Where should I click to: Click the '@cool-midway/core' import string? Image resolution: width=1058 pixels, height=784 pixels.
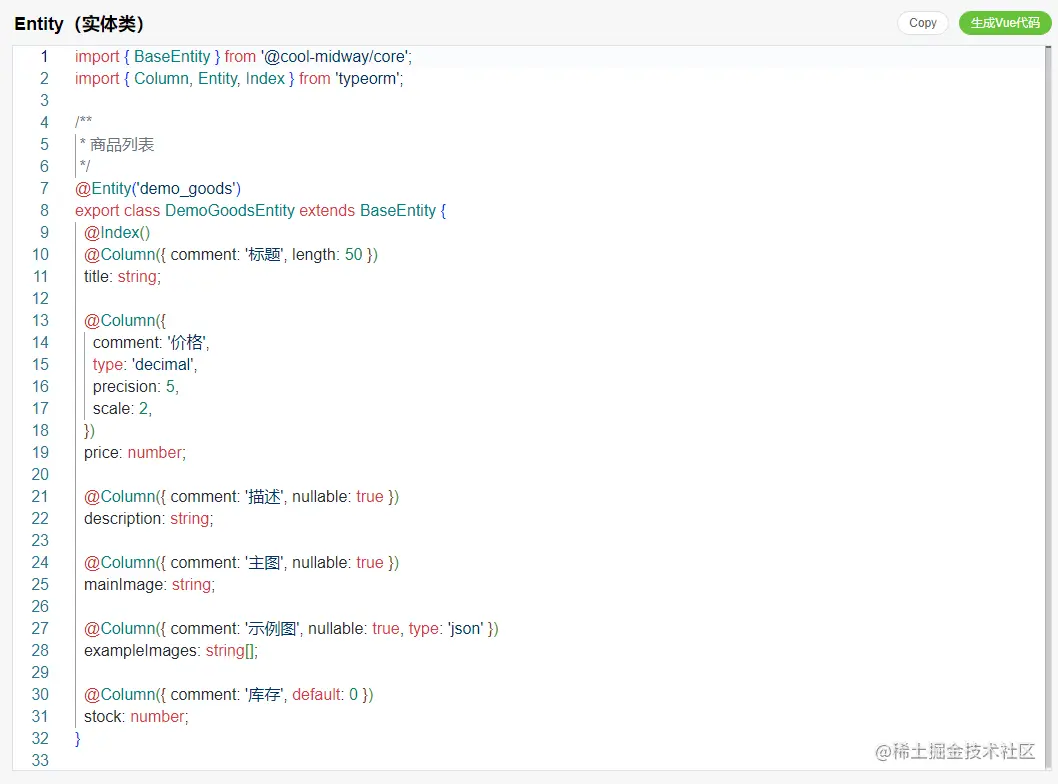[x=336, y=57]
